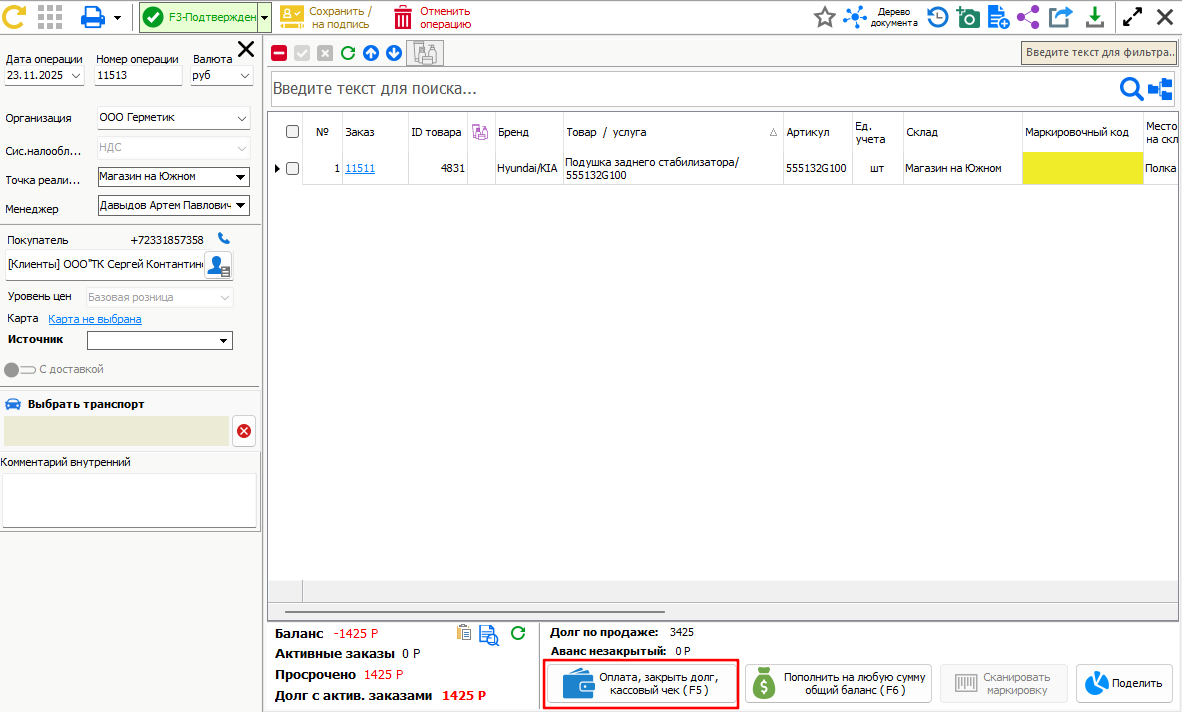Open the order link 11511
This screenshot has width=1182, height=712.
click(x=360, y=168)
